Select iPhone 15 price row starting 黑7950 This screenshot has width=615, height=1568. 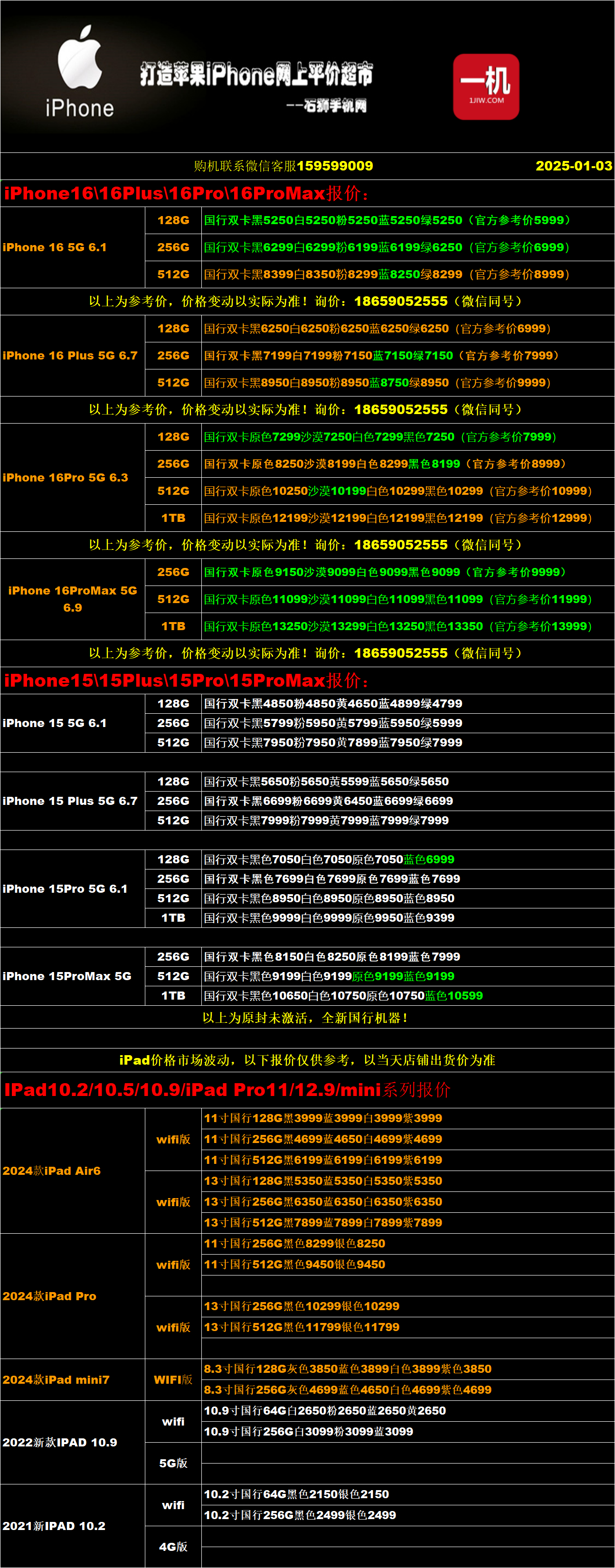pyautogui.click(x=407, y=743)
